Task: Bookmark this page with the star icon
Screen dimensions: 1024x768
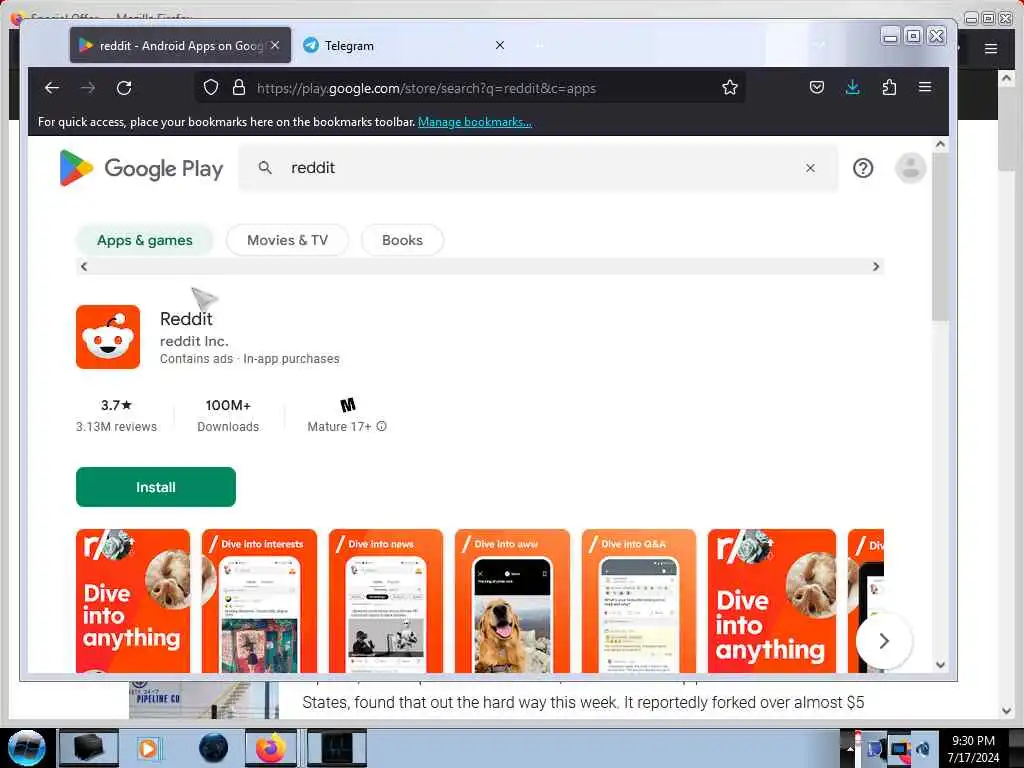Action: coord(729,88)
